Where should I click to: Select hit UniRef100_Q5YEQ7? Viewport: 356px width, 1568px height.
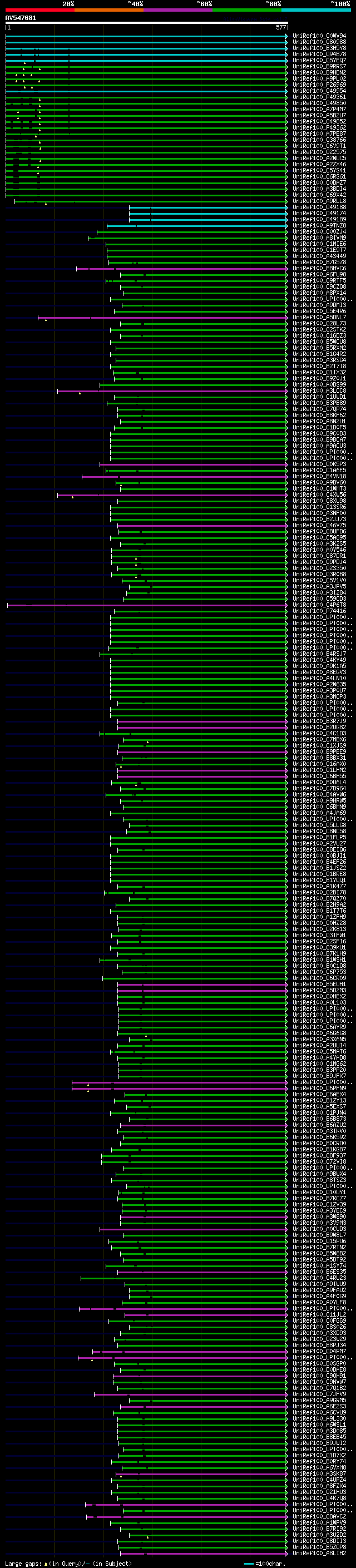click(x=319, y=60)
